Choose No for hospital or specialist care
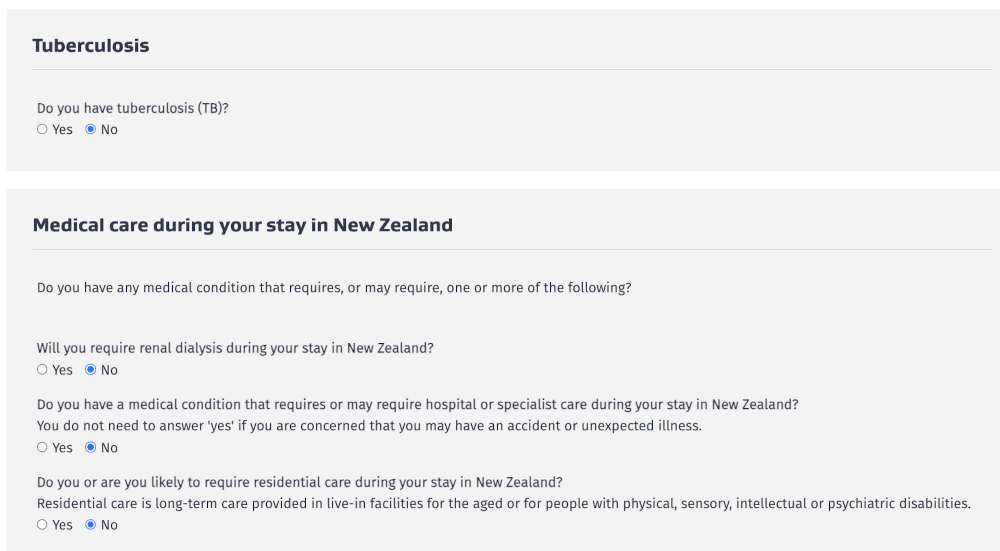Screen dimensions: 1000x551 coord(91,448)
